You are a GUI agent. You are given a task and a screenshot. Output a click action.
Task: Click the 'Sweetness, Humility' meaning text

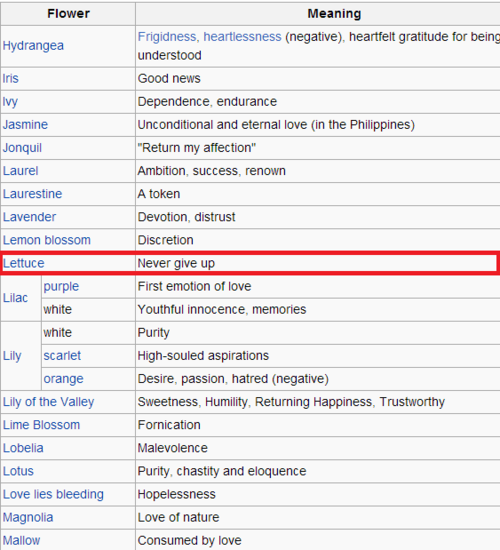192,402
